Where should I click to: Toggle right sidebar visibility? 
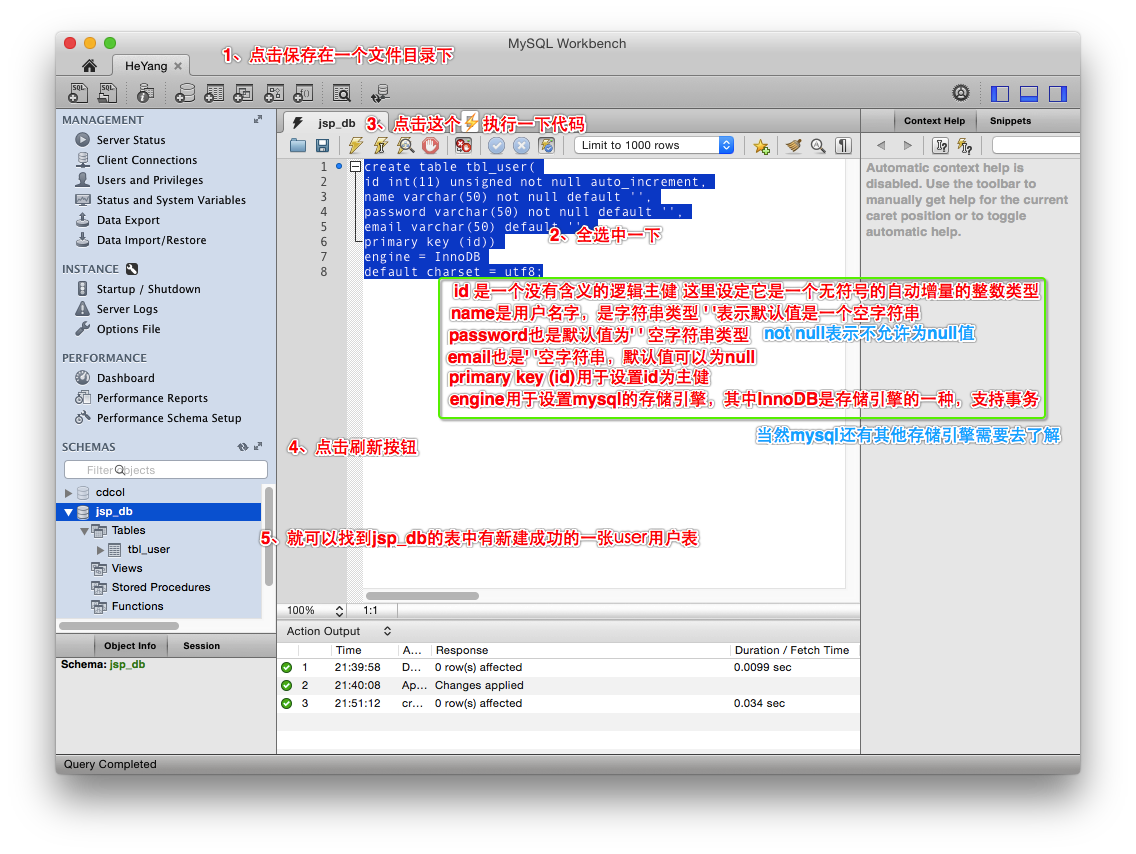point(1058,93)
